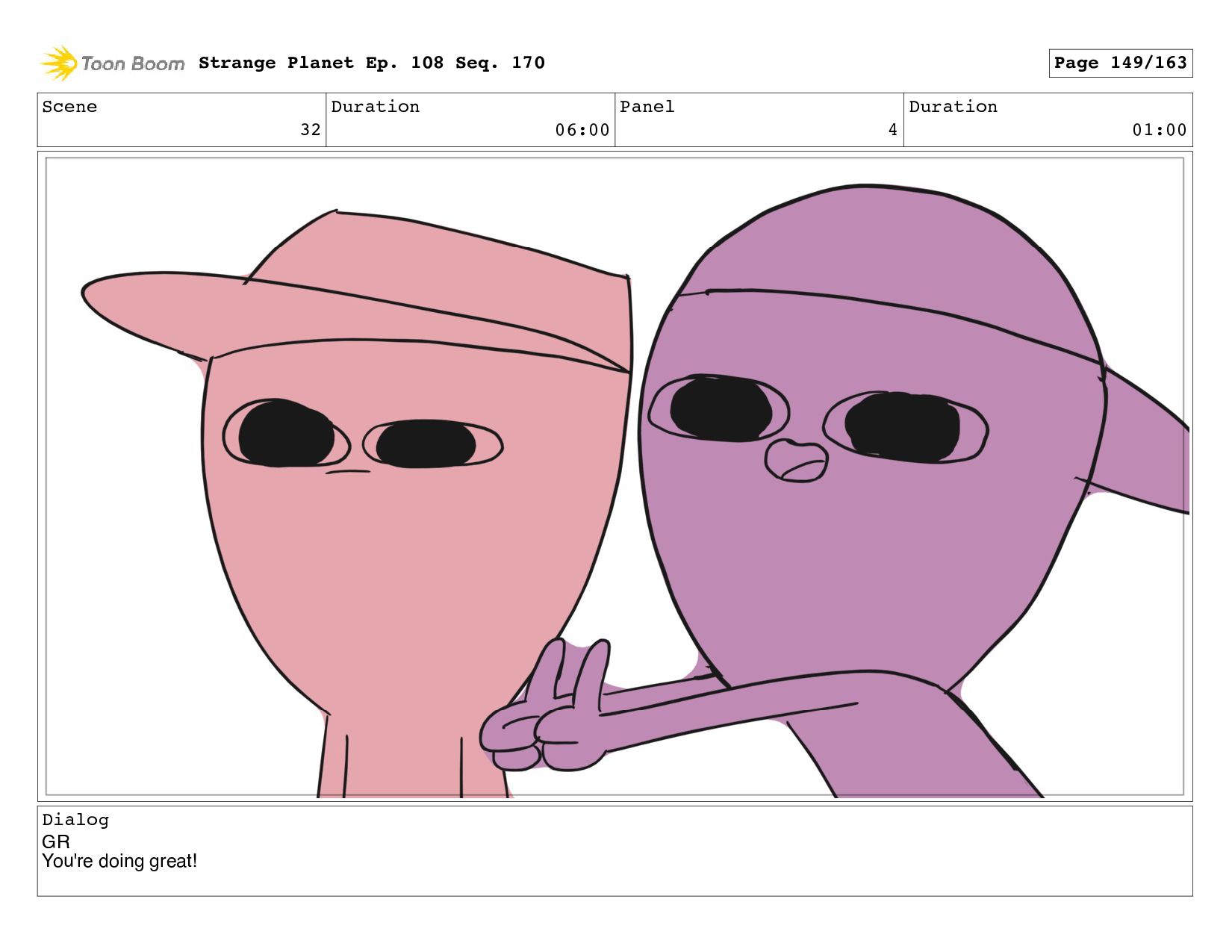Click the dialog line 'You're doing great!'

click(119, 861)
